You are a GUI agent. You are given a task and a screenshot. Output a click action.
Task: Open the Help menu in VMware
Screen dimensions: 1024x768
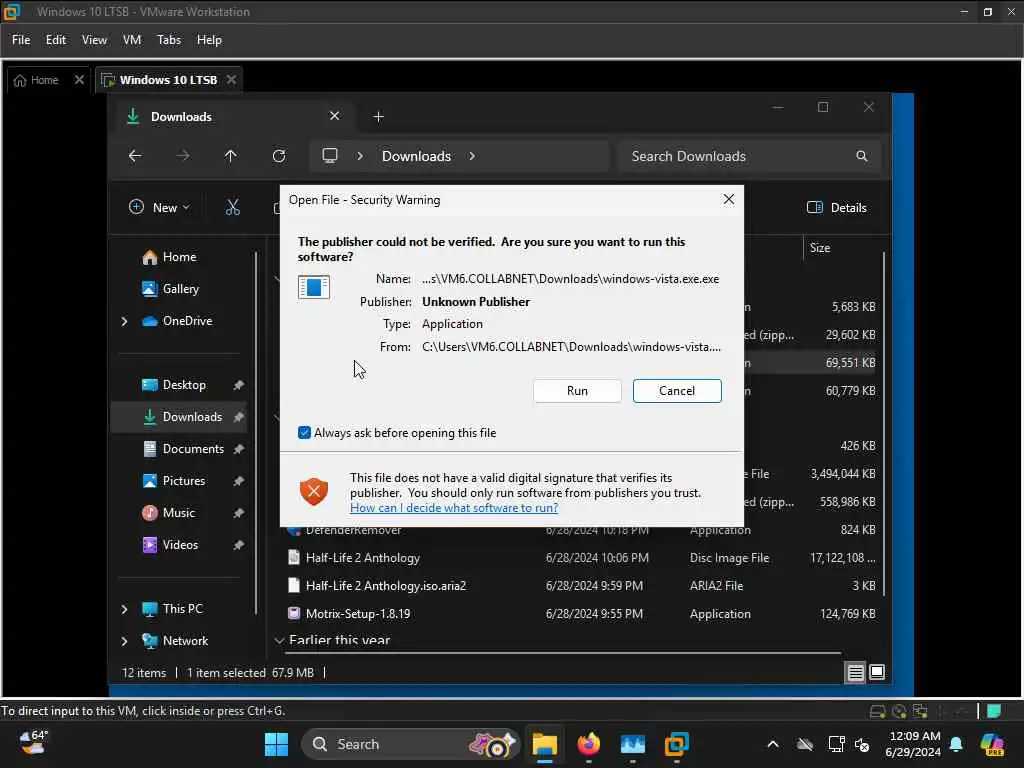(209, 40)
